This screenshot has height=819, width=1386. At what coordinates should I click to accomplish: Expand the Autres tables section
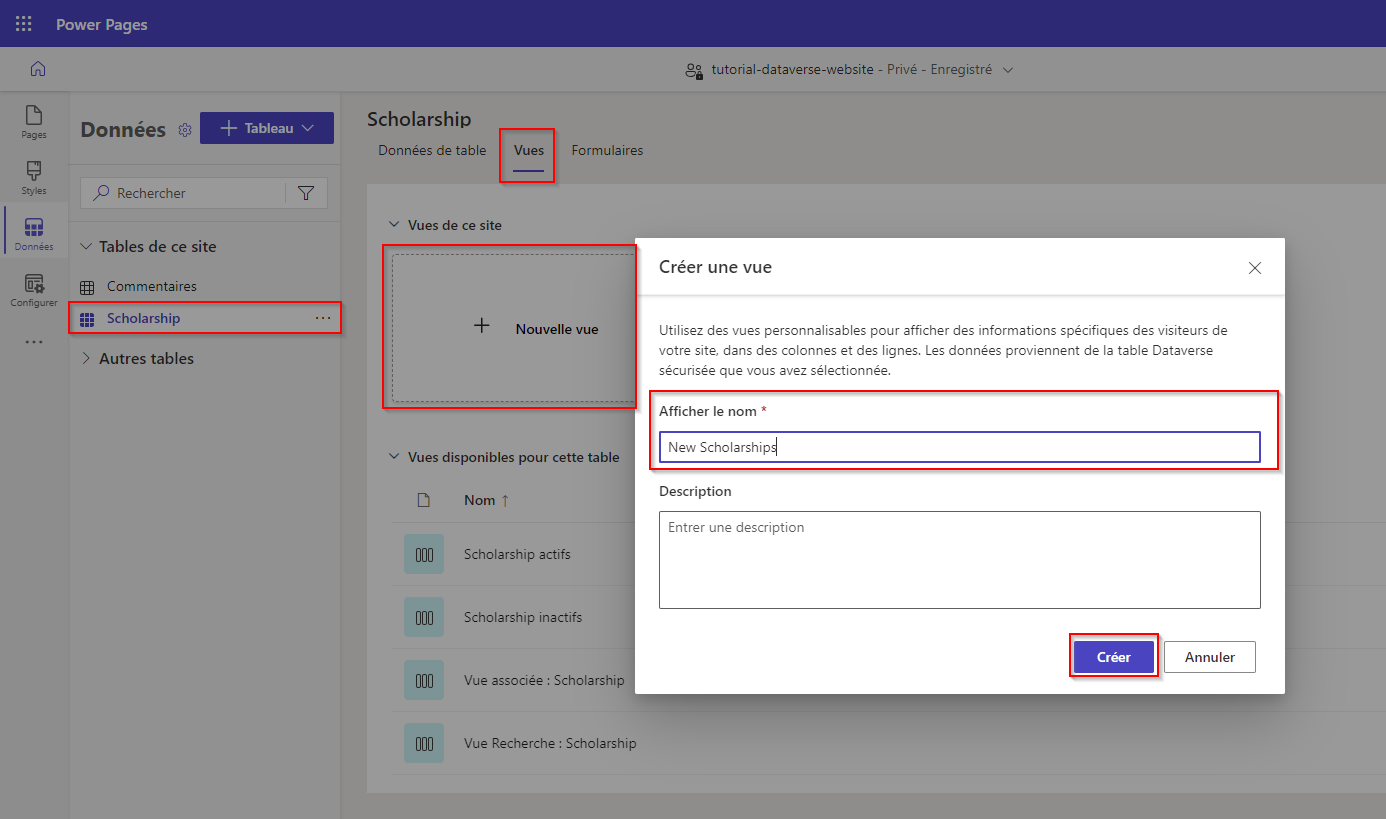tap(87, 358)
